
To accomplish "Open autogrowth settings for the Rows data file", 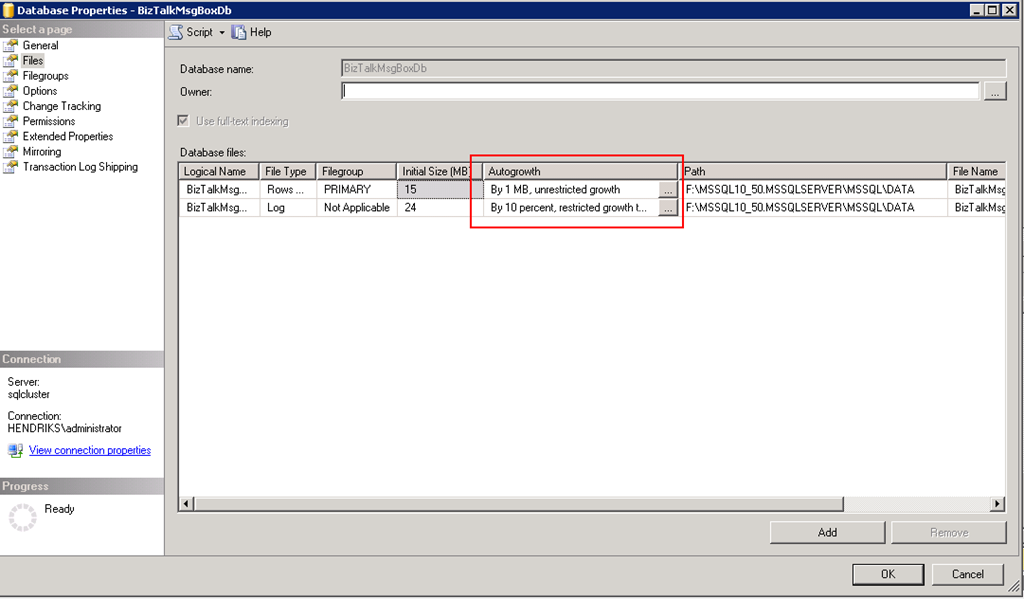I will tap(667, 190).
